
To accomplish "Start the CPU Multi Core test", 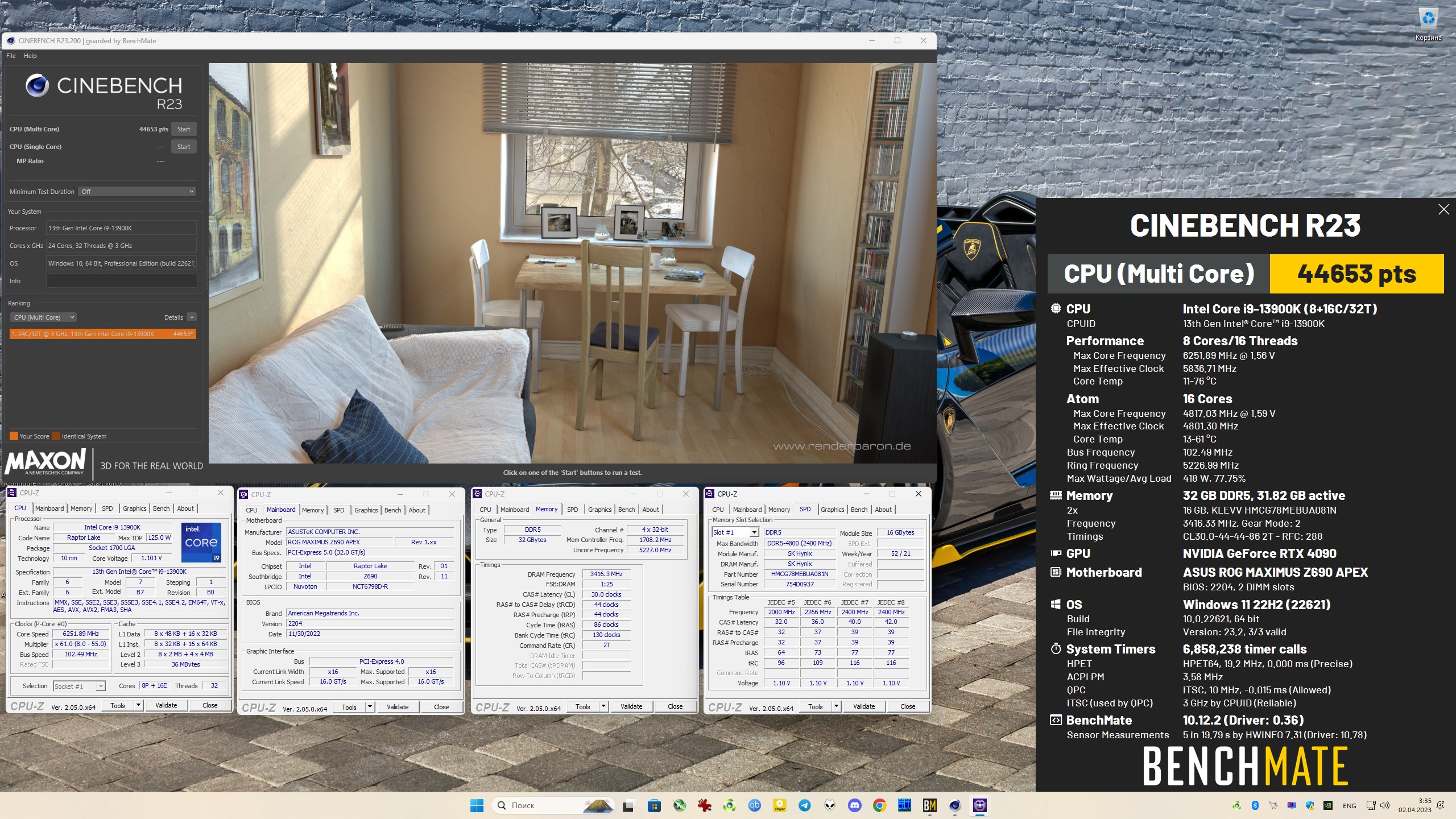I will [184, 129].
